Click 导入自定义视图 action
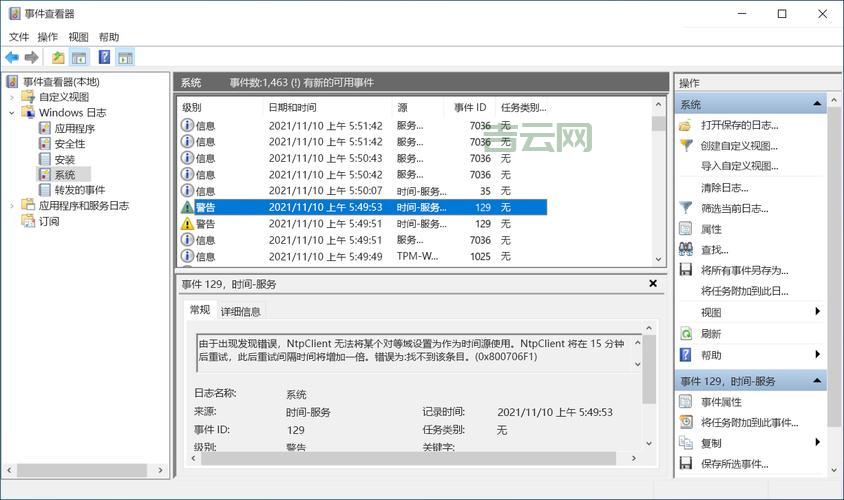Viewport: 844px width, 500px height. pos(739,166)
